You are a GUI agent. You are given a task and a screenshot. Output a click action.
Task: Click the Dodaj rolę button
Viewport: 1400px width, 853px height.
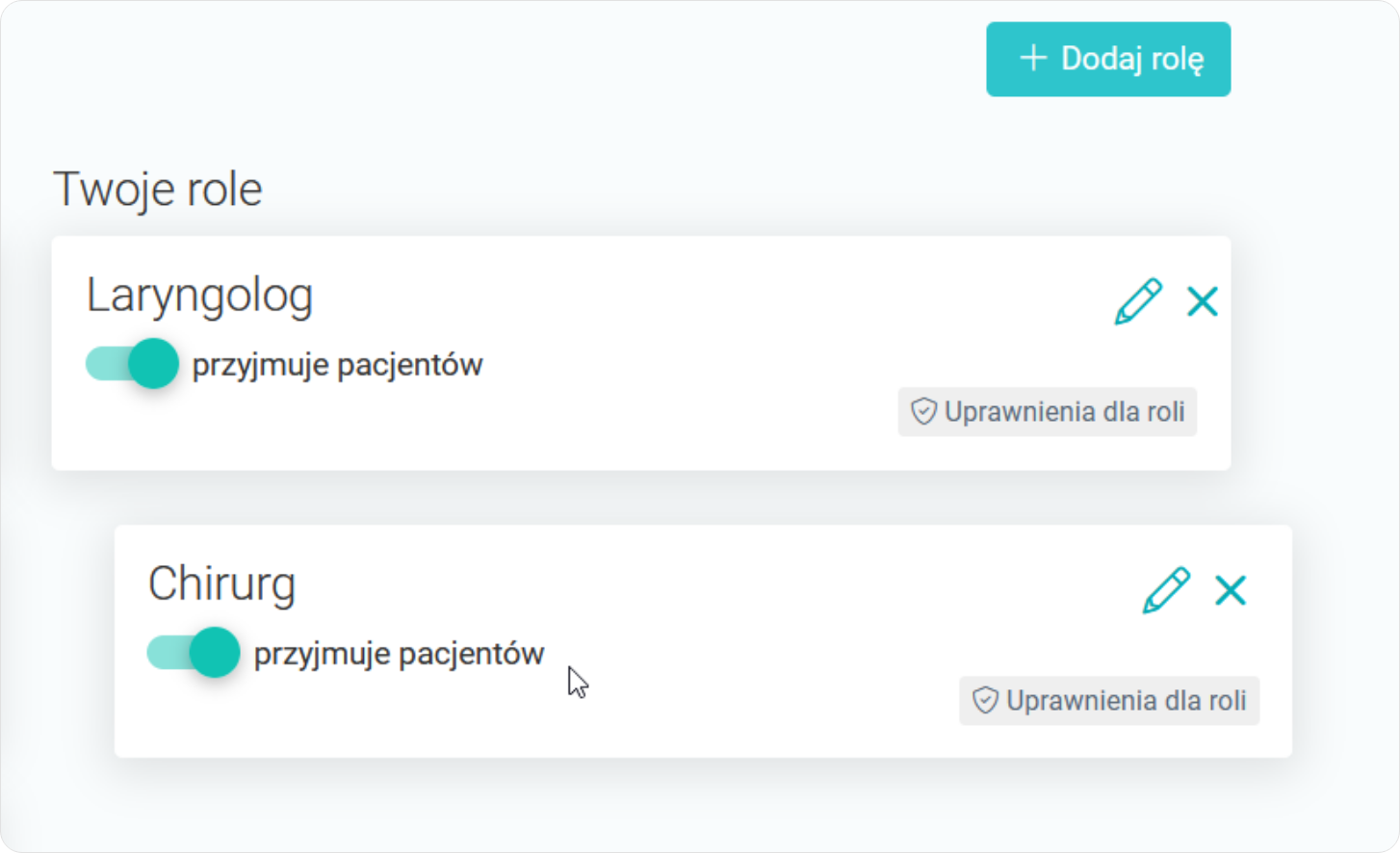tap(1107, 59)
